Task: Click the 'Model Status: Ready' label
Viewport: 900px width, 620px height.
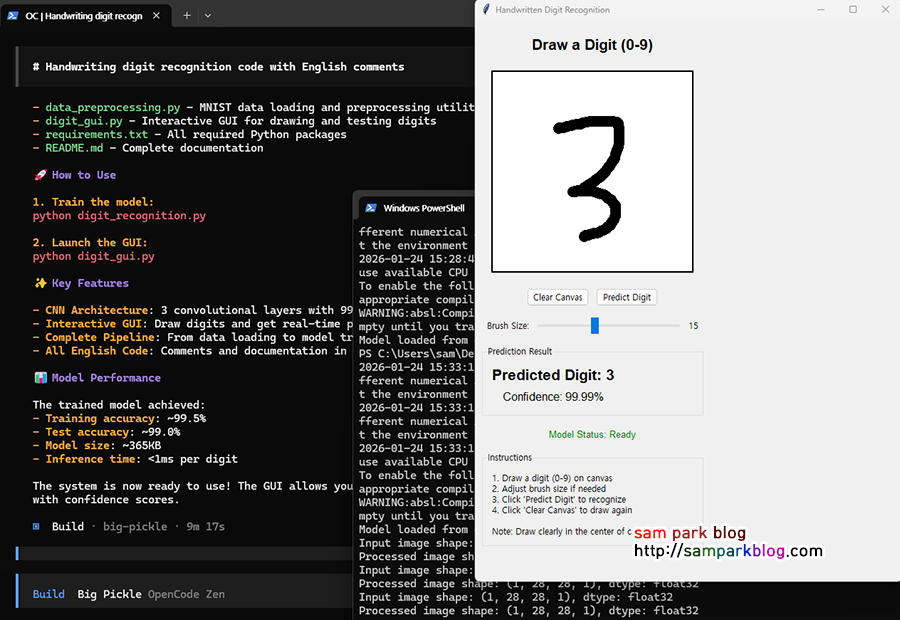Action: coord(592,435)
